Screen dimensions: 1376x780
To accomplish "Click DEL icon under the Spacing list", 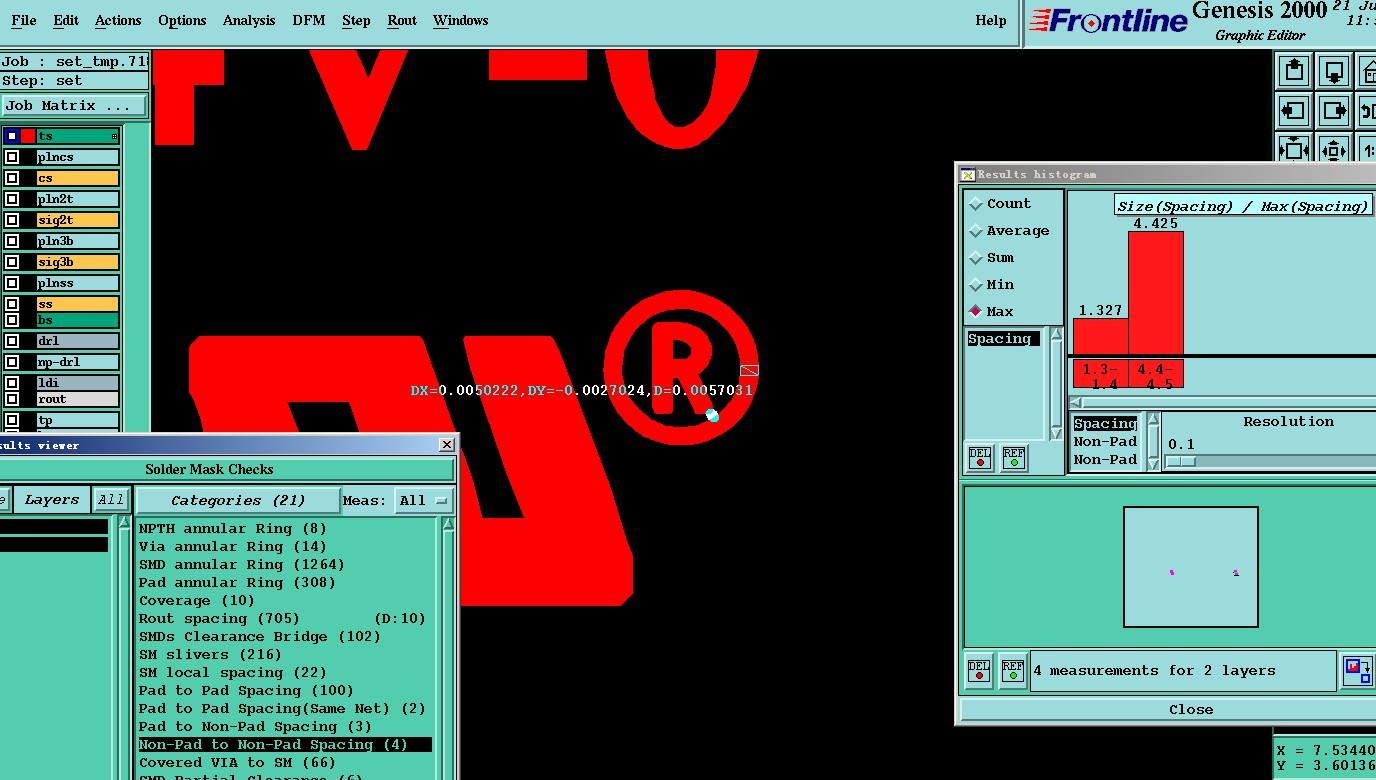I will pyautogui.click(x=980, y=458).
